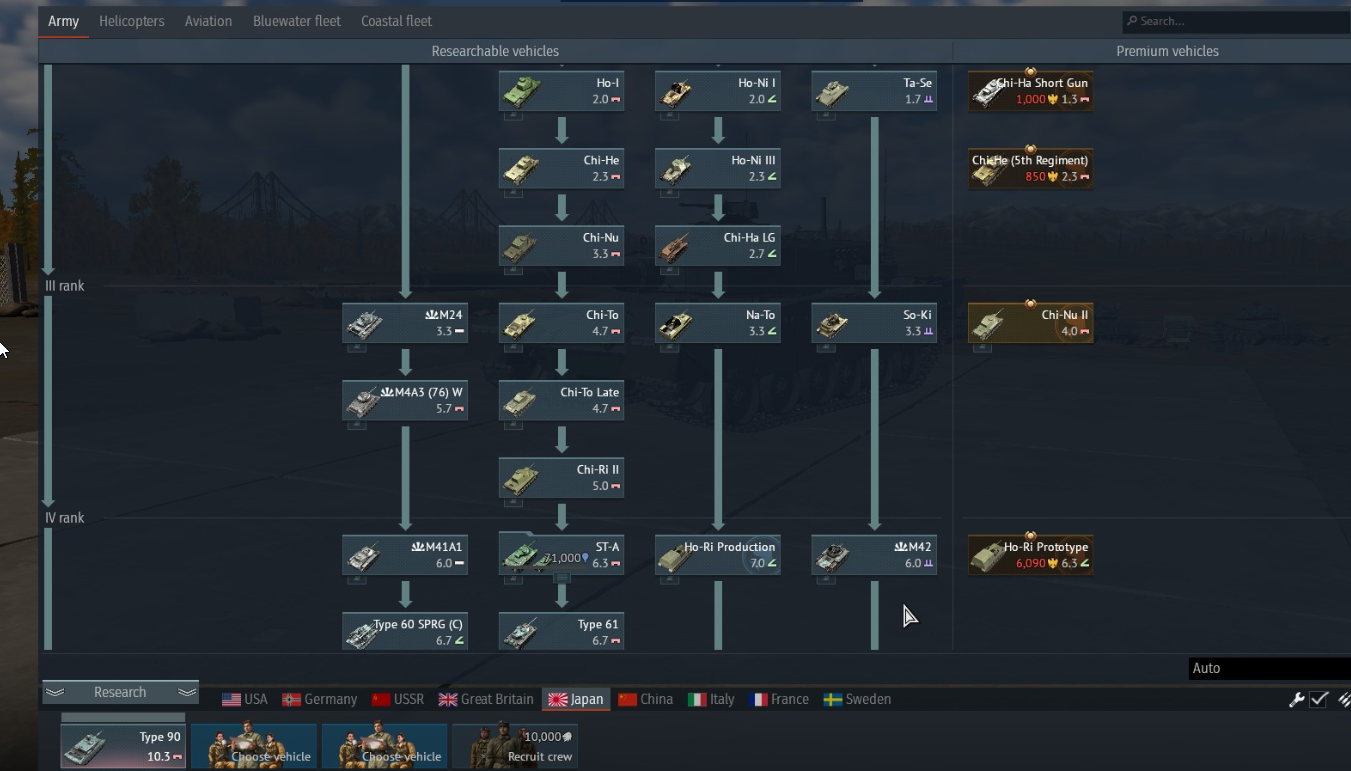The image size is (1351, 771).
Task: Click the first Choose vehicle slot
Action: coord(254,746)
